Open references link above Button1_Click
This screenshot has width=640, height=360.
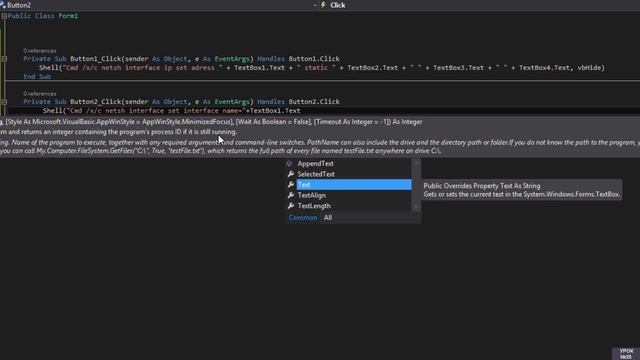40,51
